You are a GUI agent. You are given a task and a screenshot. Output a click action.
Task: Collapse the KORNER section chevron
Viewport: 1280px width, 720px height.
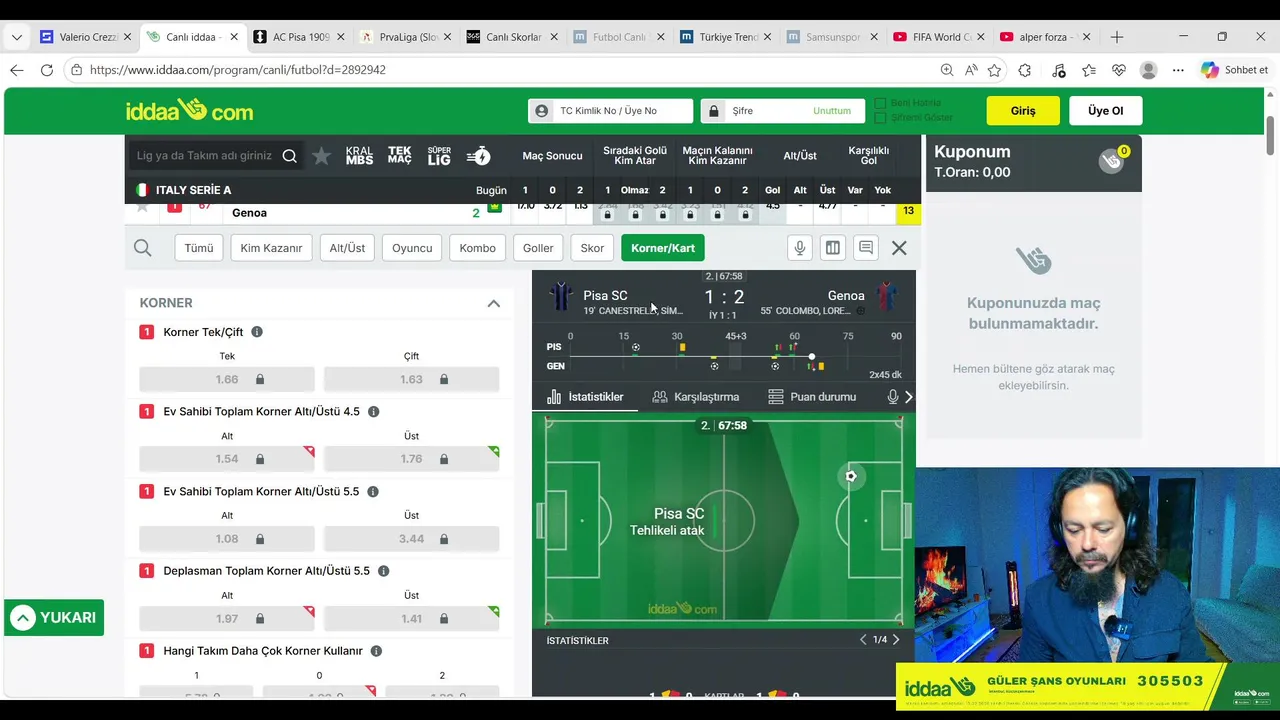(494, 303)
